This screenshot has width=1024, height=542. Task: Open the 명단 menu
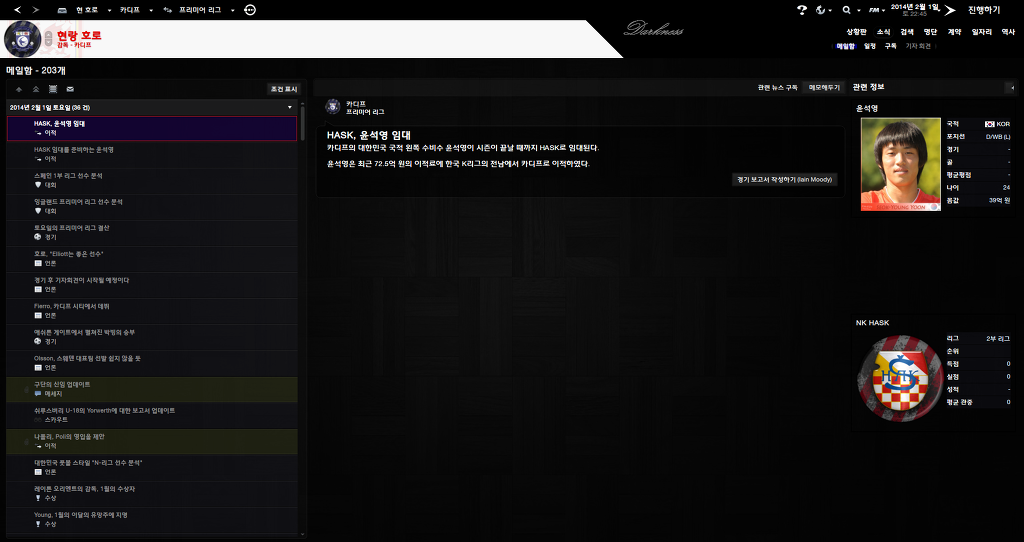point(930,31)
